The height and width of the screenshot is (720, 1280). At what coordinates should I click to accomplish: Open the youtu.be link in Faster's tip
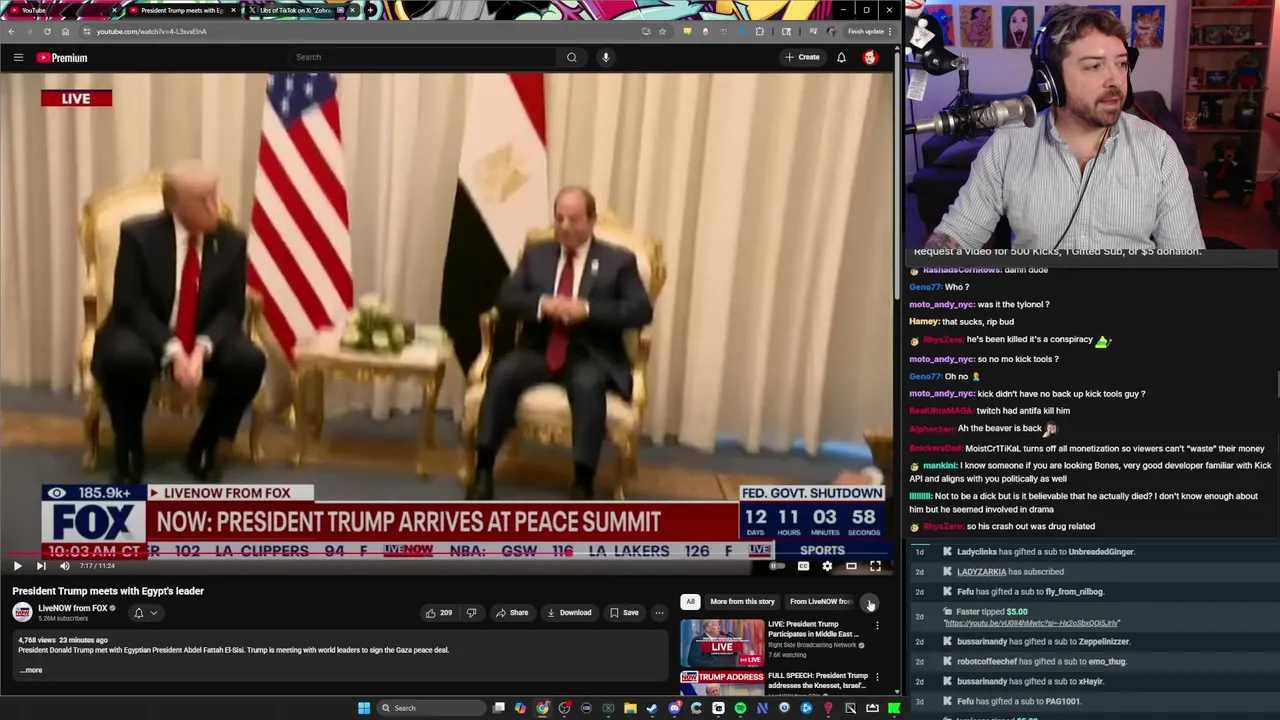[1031, 623]
